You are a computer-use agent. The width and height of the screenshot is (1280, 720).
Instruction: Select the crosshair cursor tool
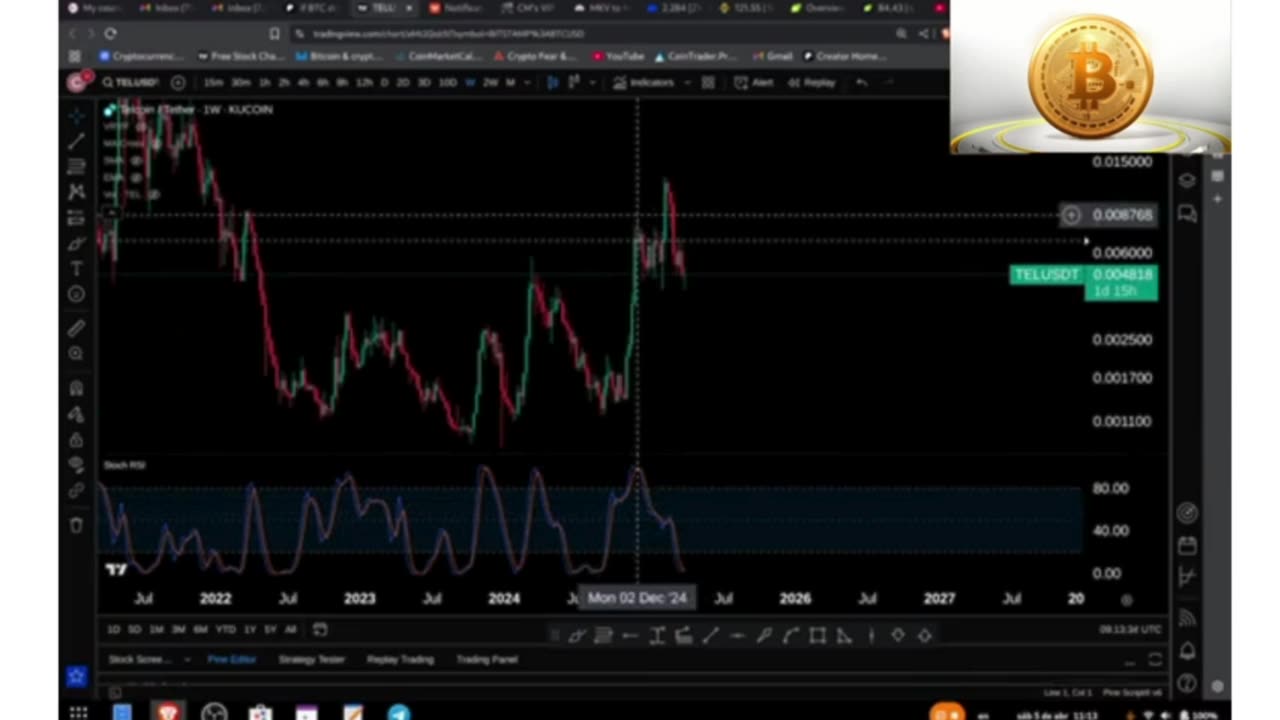[76, 118]
